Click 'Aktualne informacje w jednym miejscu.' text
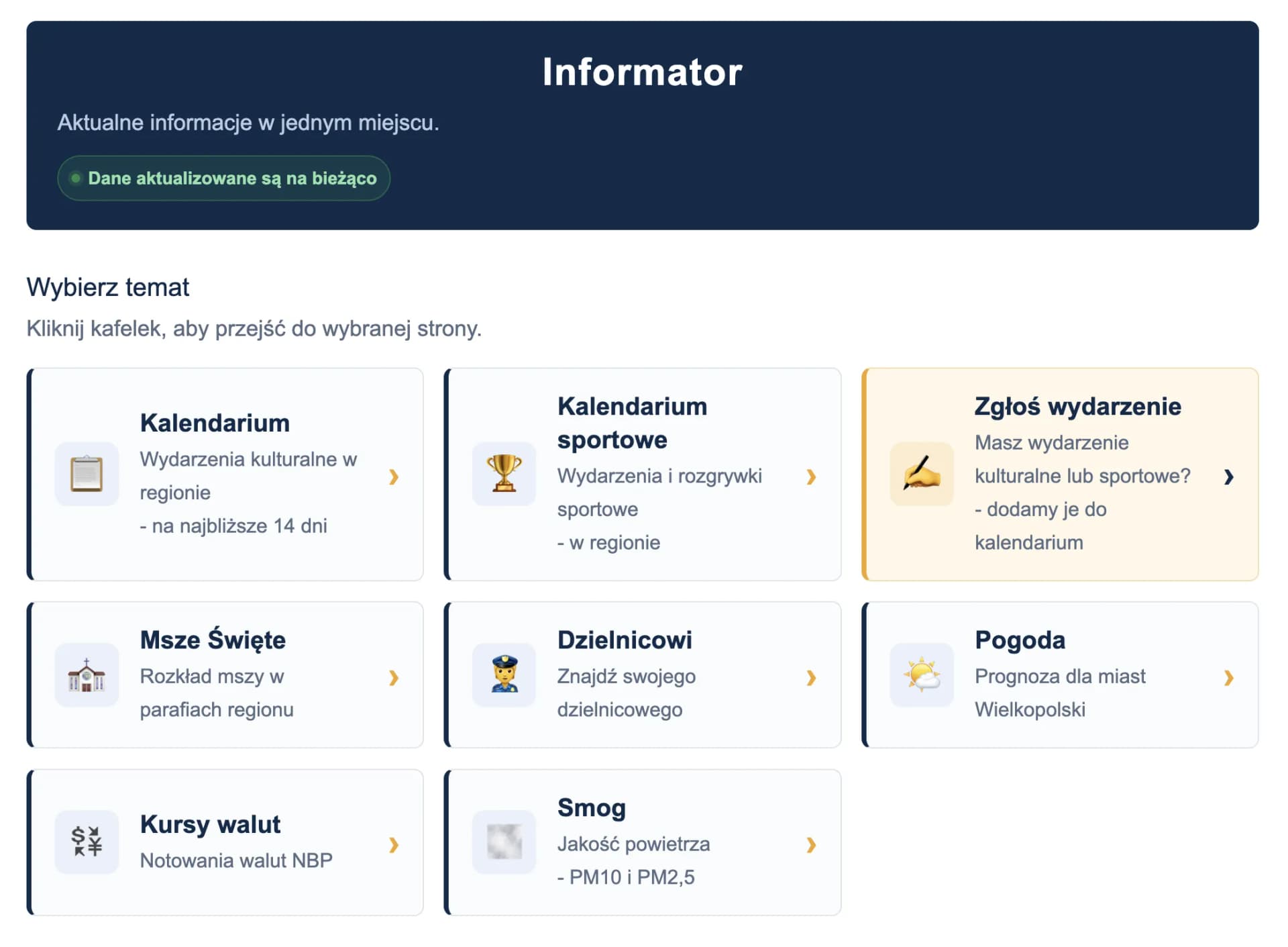Viewport: 1288px width, 947px height. [248, 122]
